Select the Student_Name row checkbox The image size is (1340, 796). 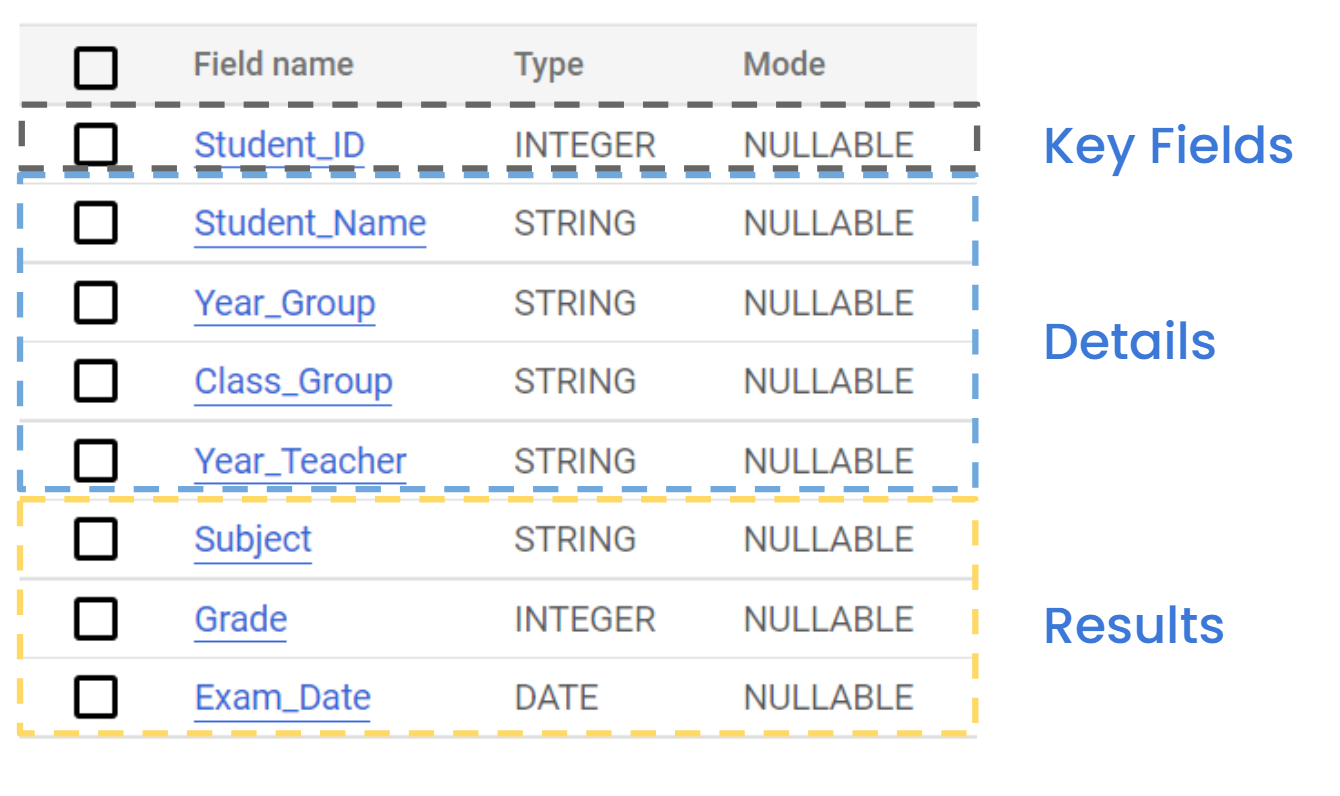(96, 222)
